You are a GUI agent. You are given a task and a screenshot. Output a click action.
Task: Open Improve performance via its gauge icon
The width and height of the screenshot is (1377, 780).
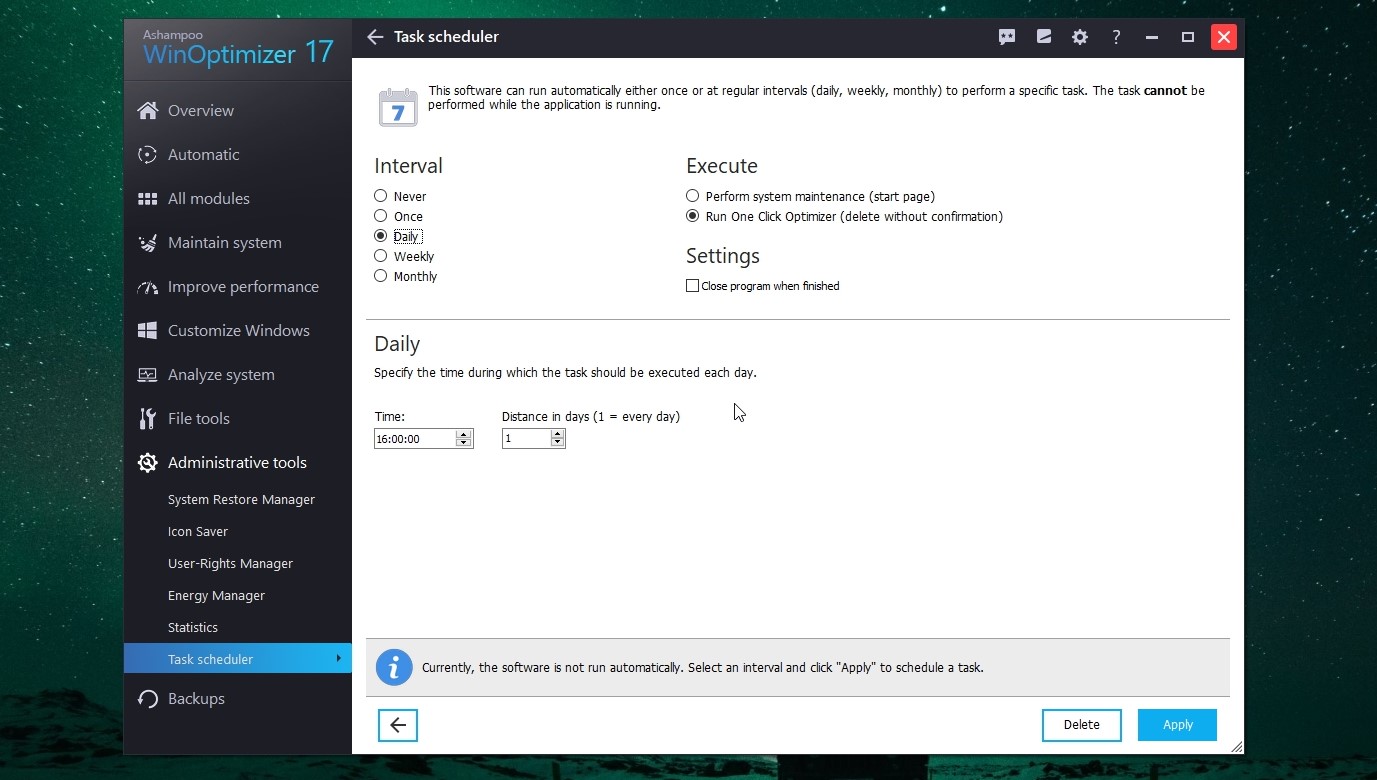point(147,287)
